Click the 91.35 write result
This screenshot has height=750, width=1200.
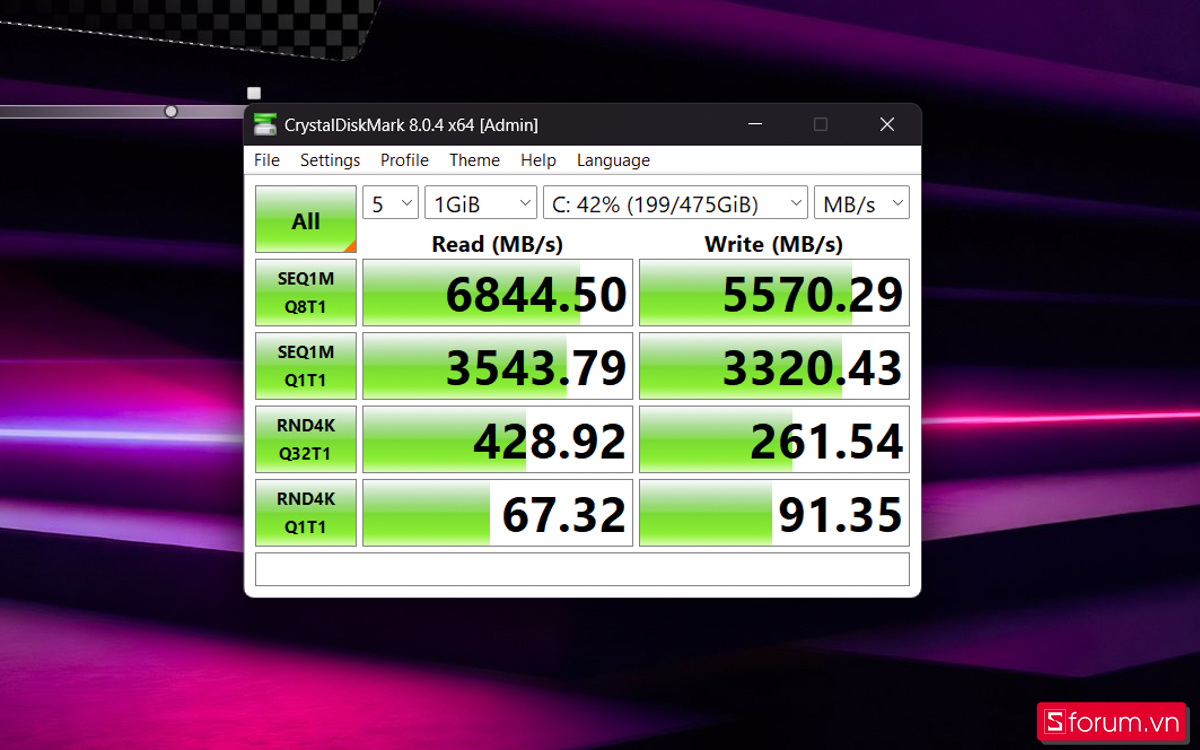tap(775, 512)
